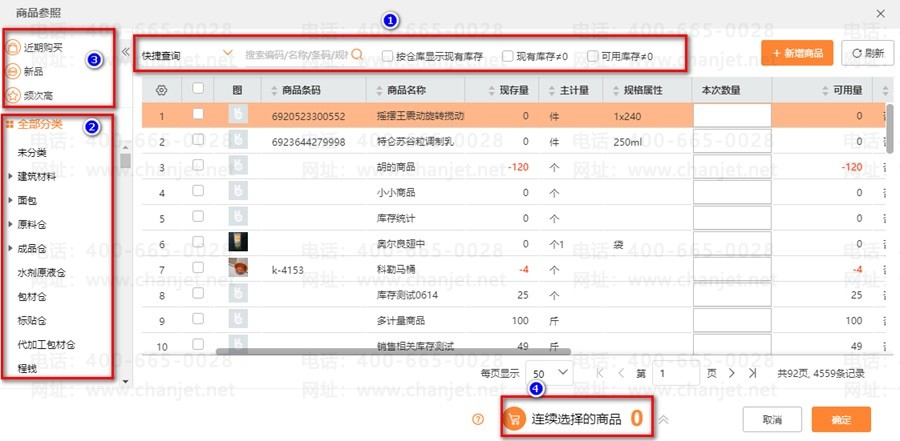Click placeholder image for 摇摆王震动旋转搅动
Image resolution: width=900 pixels, height=441 pixels.
(238, 115)
